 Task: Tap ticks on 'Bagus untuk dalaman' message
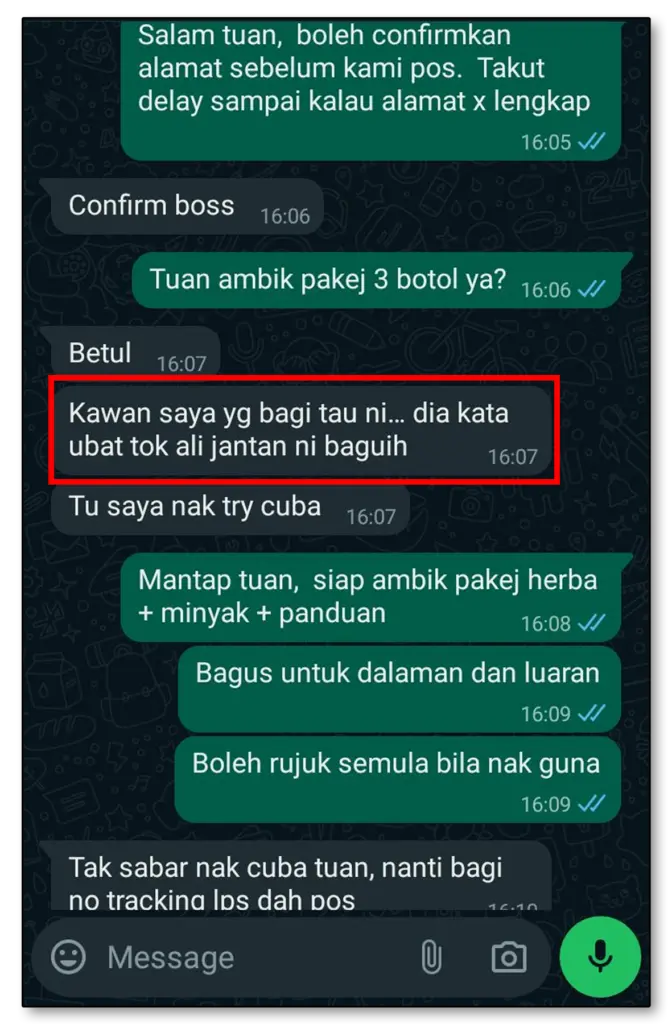tap(592, 713)
